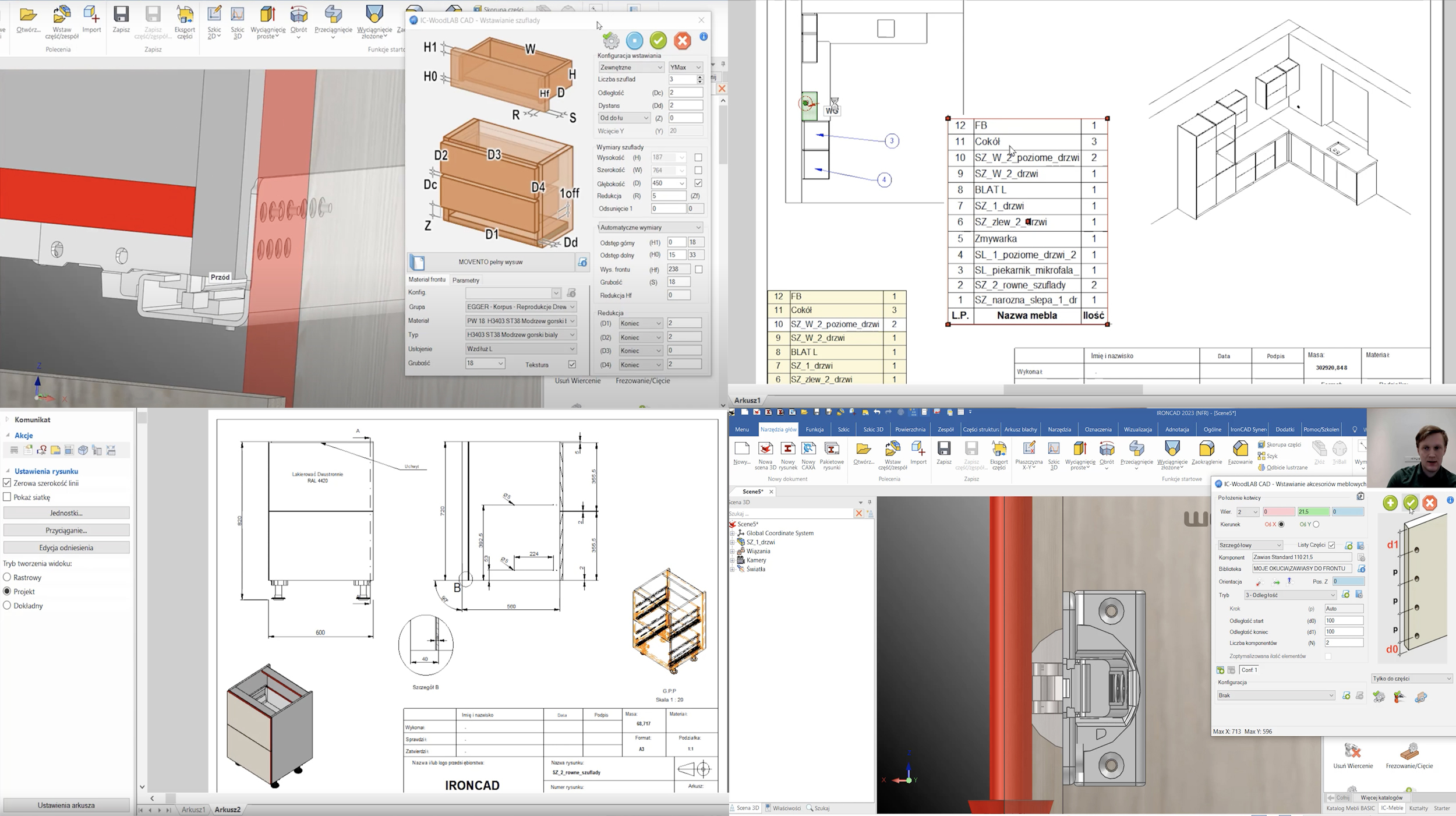The width and height of the screenshot is (1456, 816).
Task: Open Grupa EGGER Korpus dropdown
Action: 521,307
